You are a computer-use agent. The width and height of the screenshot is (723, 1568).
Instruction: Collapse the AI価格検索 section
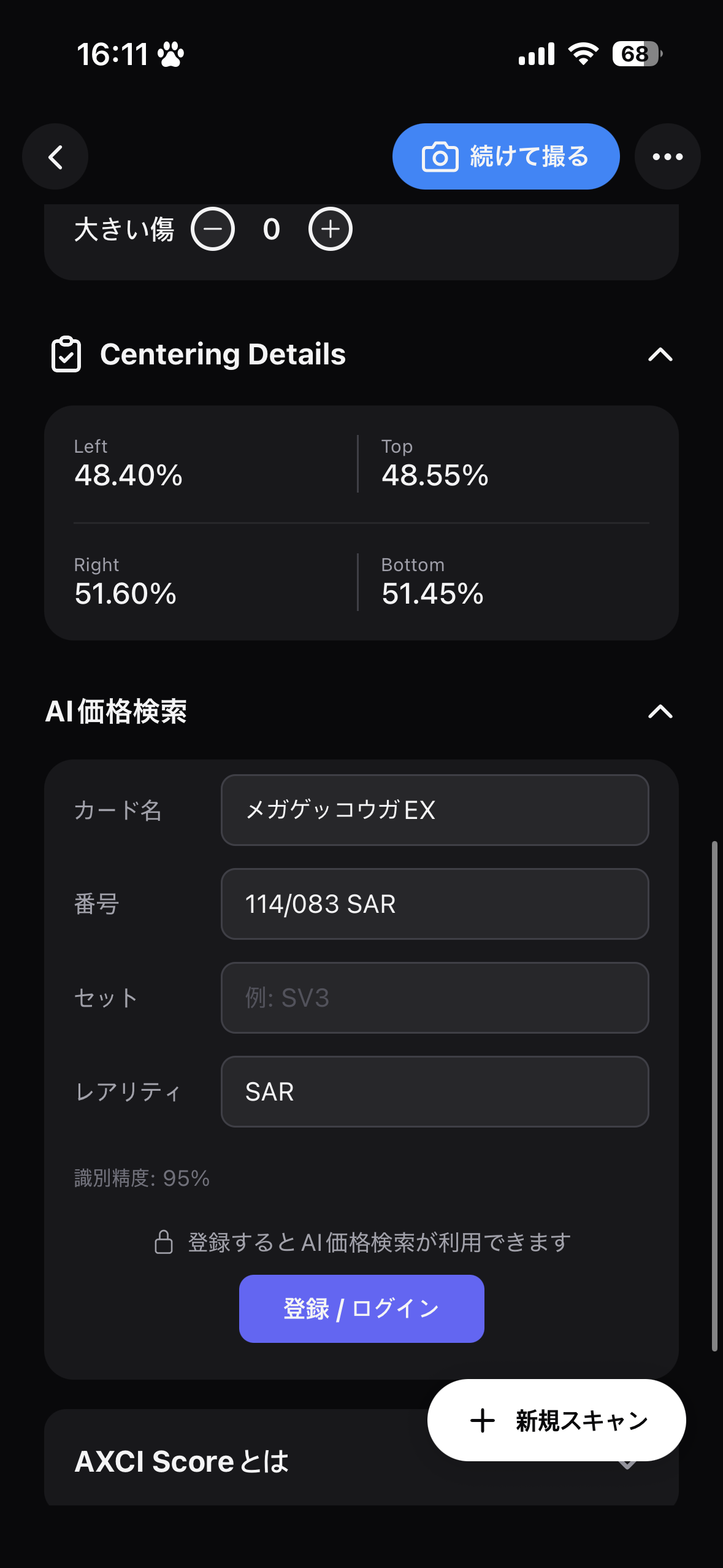[x=660, y=712]
